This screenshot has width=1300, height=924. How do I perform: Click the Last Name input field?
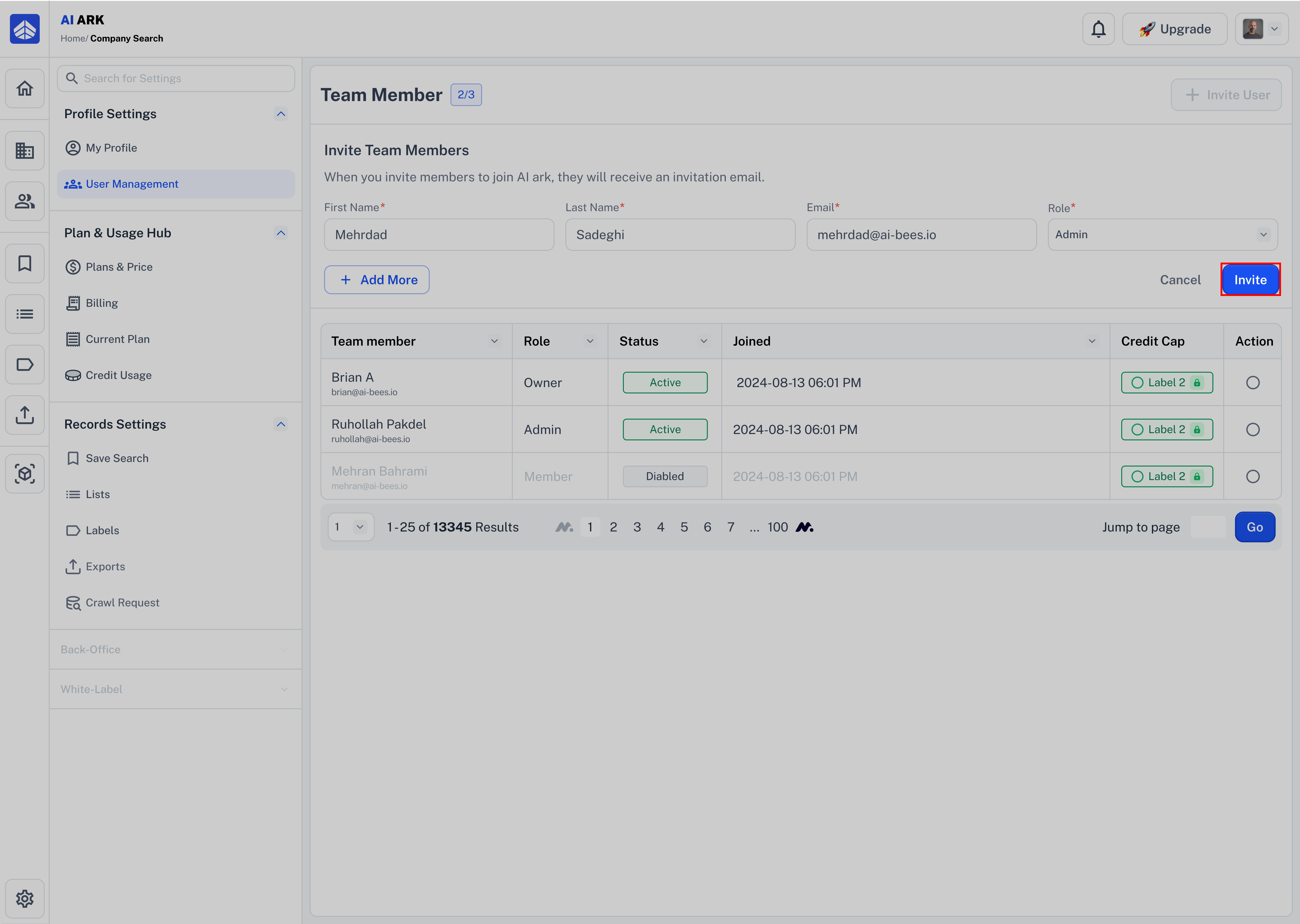(x=680, y=234)
